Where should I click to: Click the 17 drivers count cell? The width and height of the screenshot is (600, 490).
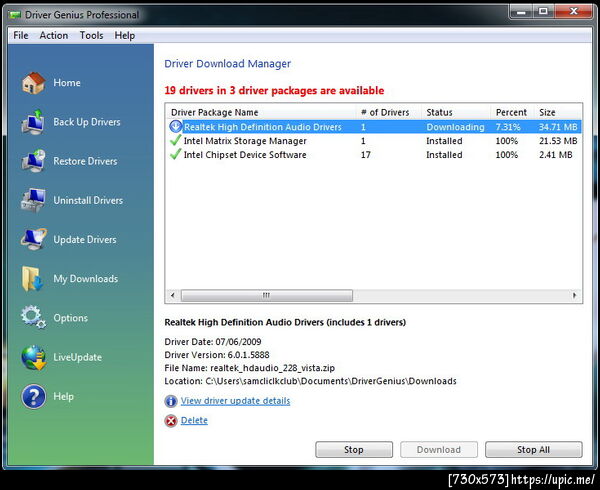(365, 155)
